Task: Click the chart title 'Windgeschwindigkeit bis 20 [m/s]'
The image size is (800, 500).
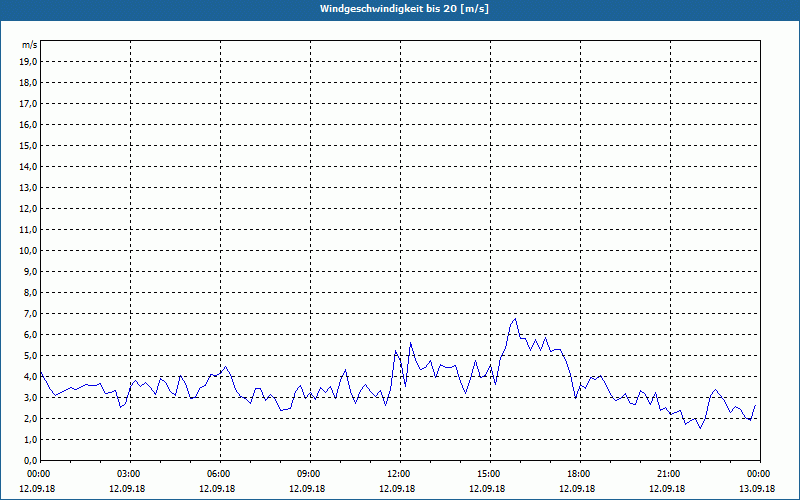Action: click(404, 9)
